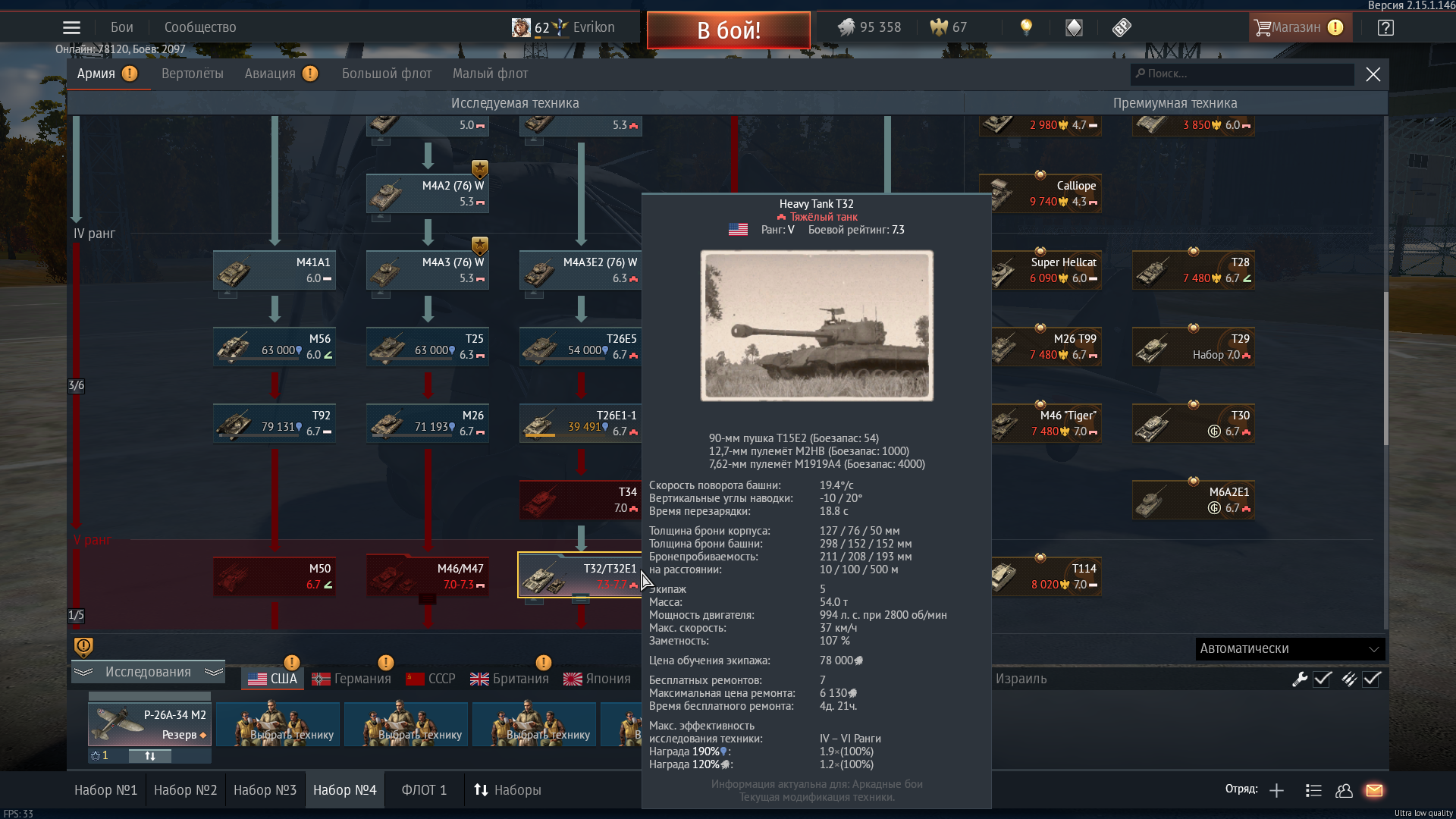Select premium T28 vehicle
Viewport: 1456px width, 819px height.
(1194, 270)
